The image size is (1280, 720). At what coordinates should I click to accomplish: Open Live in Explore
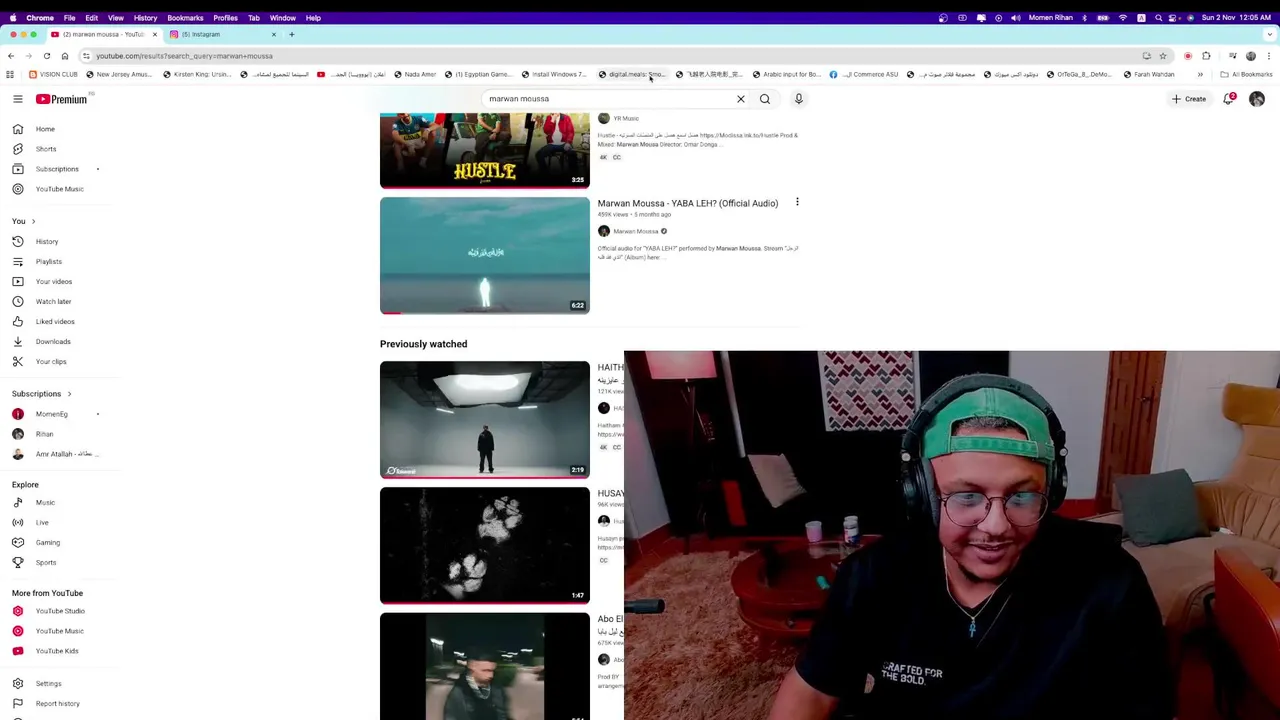(42, 522)
